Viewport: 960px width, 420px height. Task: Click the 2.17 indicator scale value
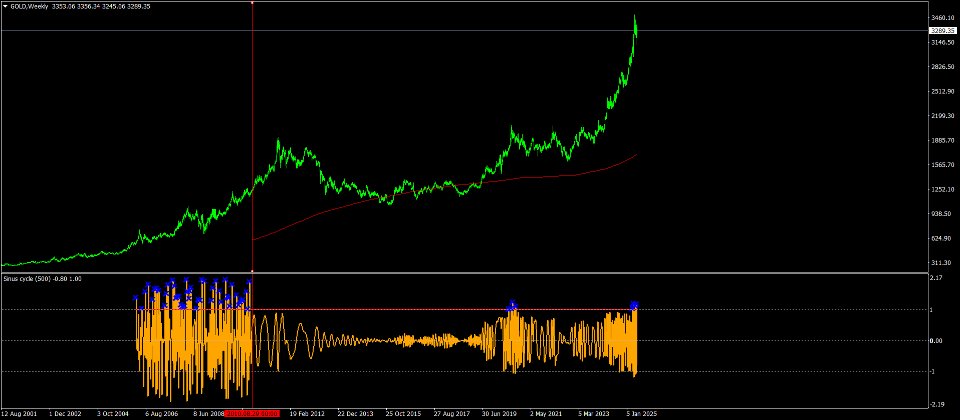[x=936, y=278]
